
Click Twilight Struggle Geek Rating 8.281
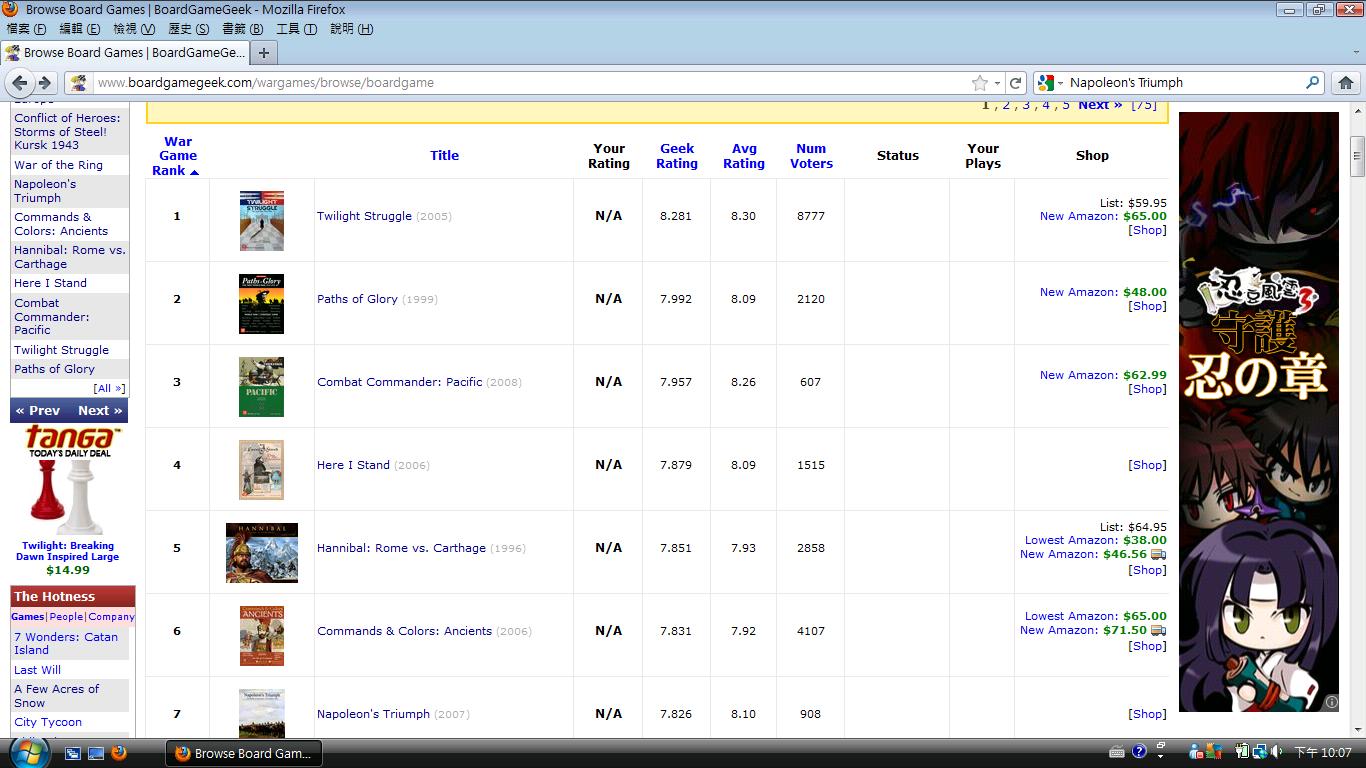pos(676,216)
